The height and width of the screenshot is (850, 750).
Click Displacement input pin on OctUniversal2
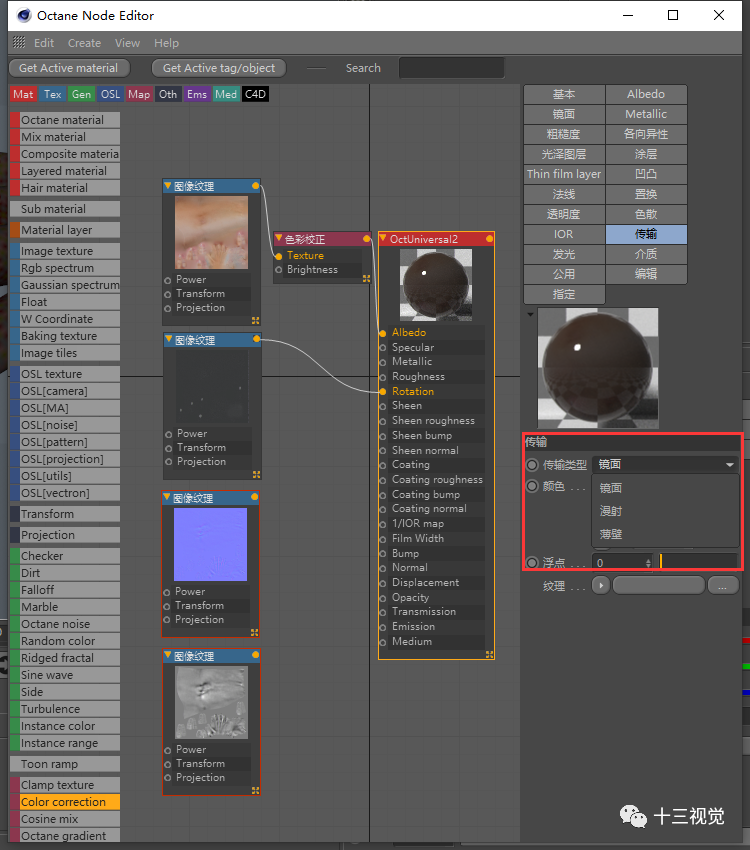click(x=383, y=583)
